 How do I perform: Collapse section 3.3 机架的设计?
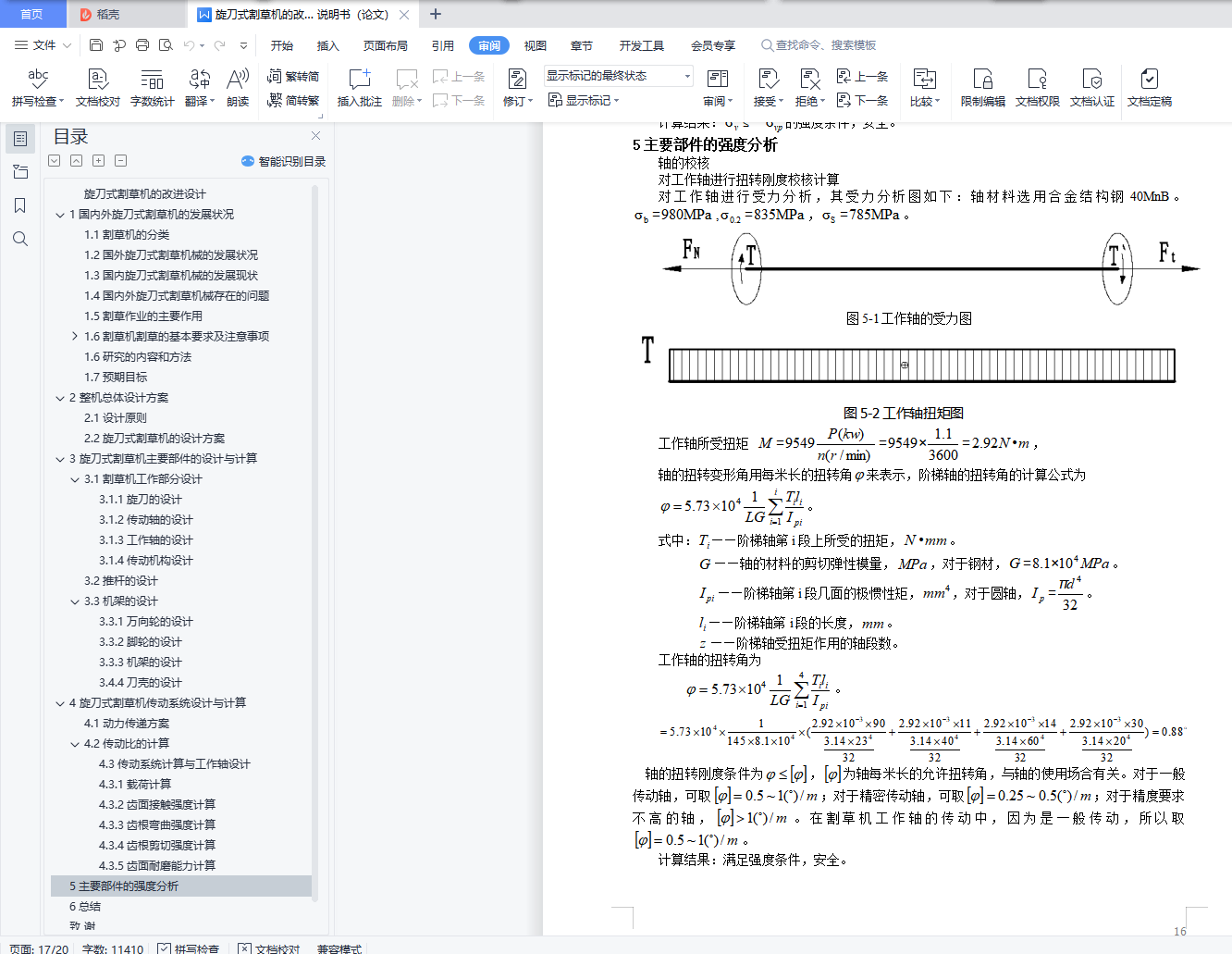[75, 601]
